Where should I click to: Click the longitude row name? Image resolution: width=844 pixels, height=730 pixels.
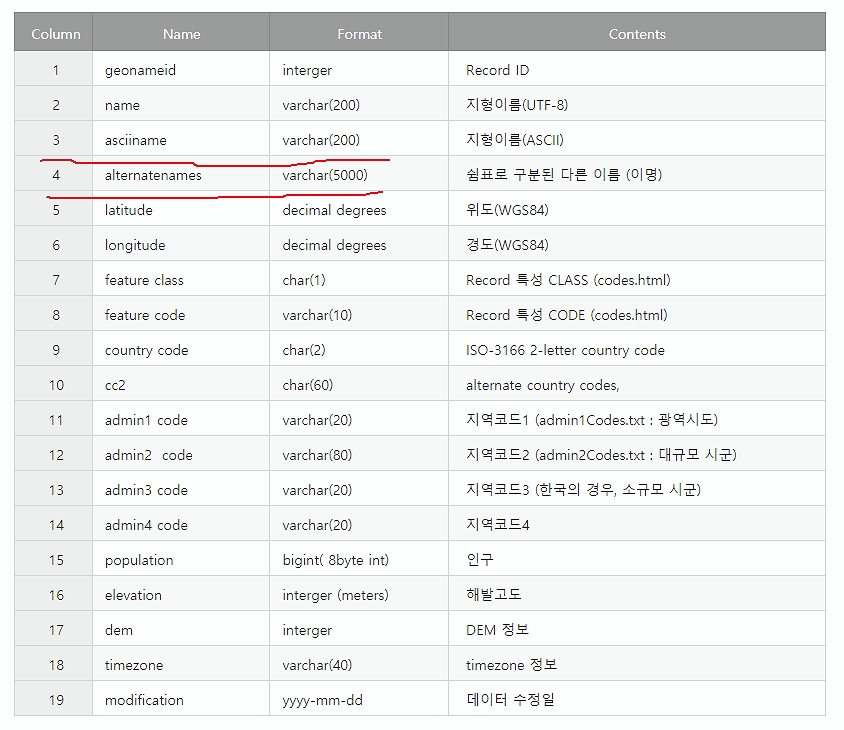[x=135, y=245]
